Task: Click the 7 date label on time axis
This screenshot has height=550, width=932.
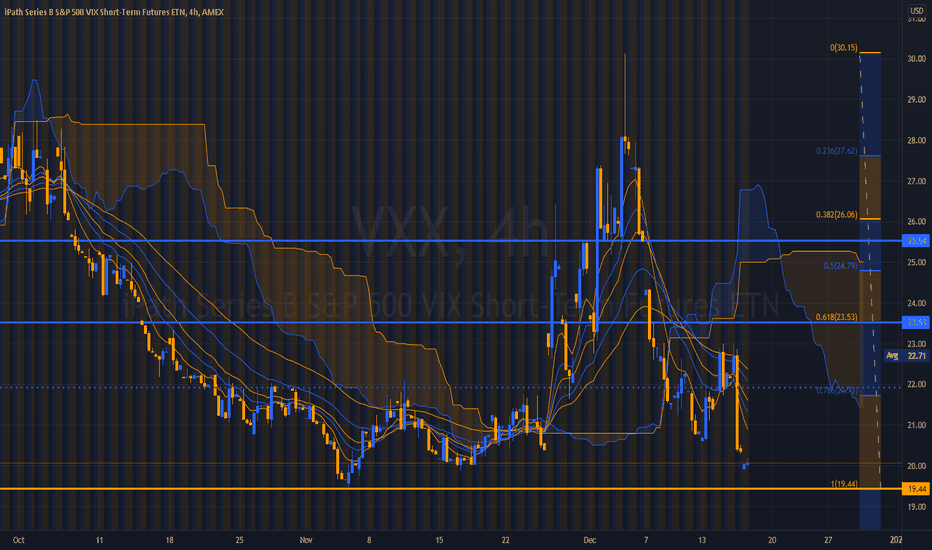Action: coord(646,540)
